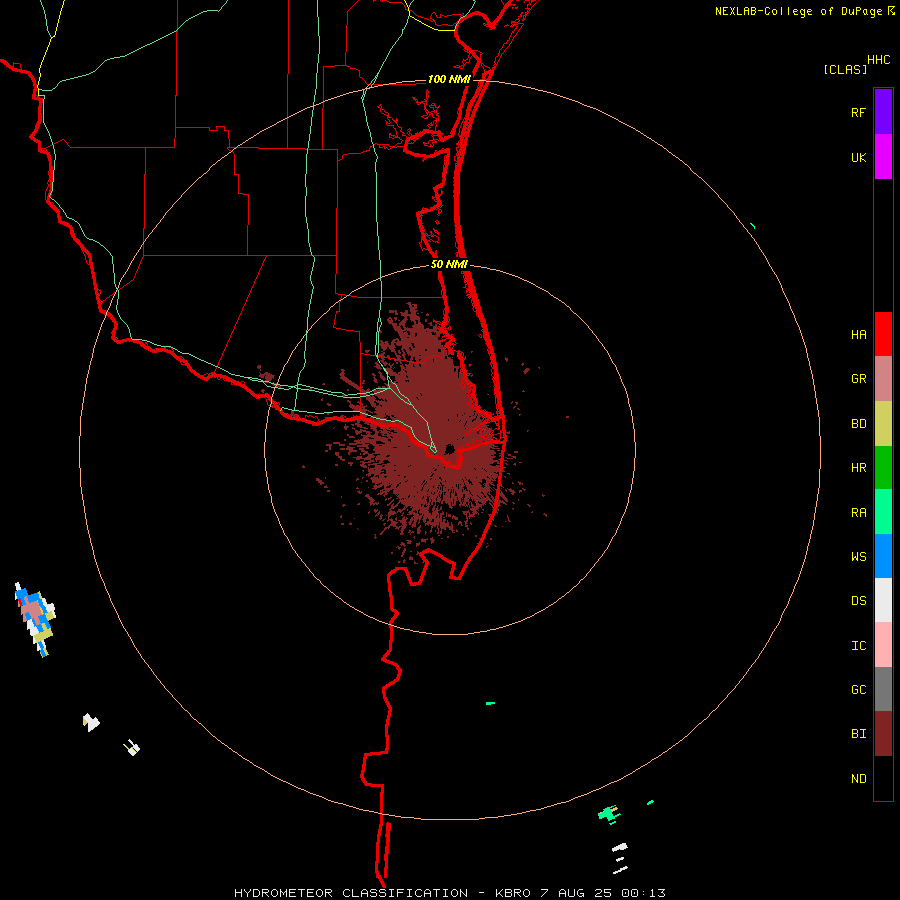This screenshot has height=900, width=900.
Task: Click the HA red legend swatch
Action: [x=883, y=334]
